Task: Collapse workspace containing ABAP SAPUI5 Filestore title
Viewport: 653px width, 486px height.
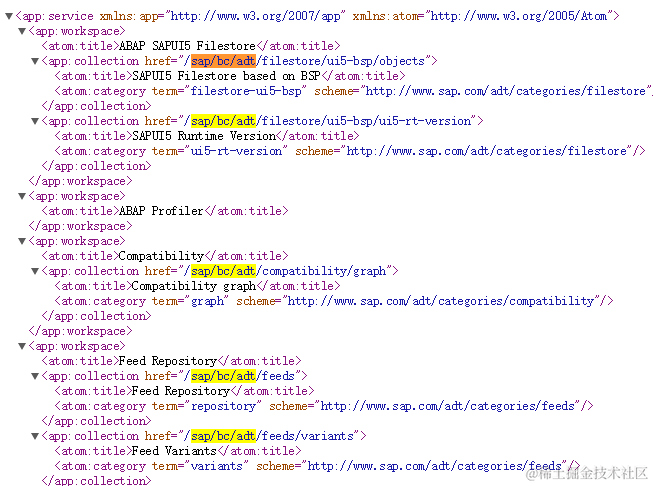Action: 22,31
